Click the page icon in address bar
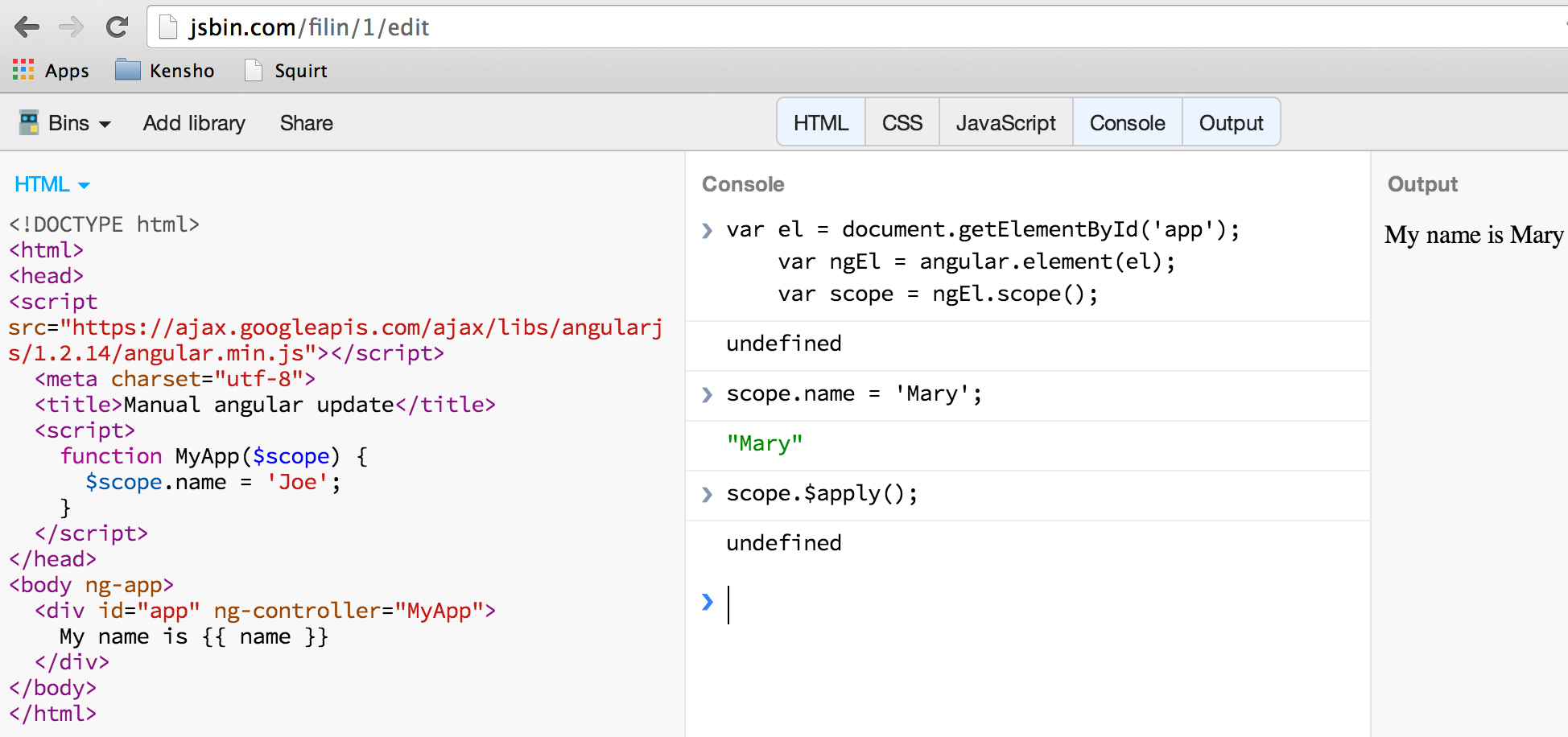 point(168,27)
